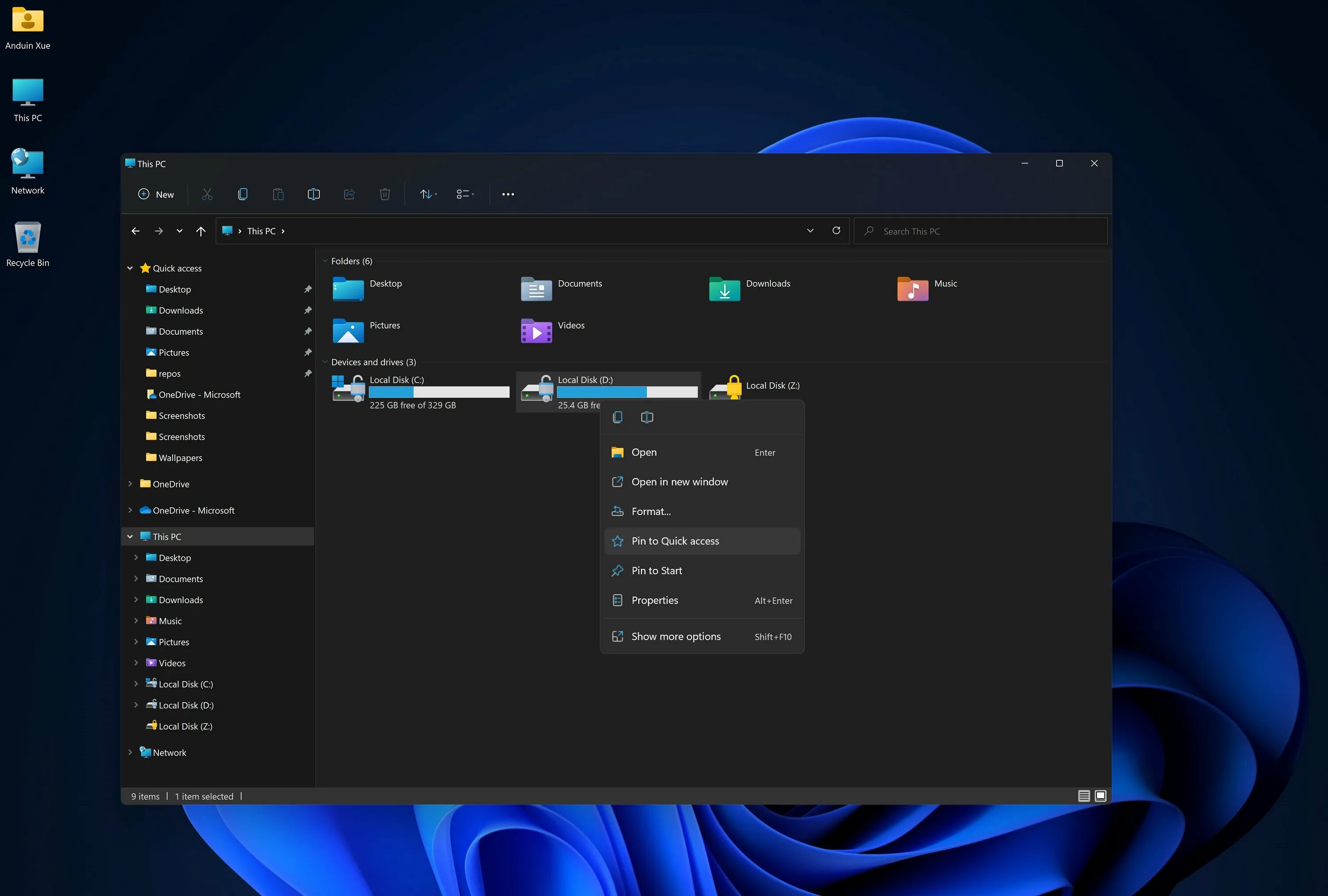The height and width of the screenshot is (896, 1328).
Task: Toggle Large icons view in status bar
Action: tap(1100, 795)
